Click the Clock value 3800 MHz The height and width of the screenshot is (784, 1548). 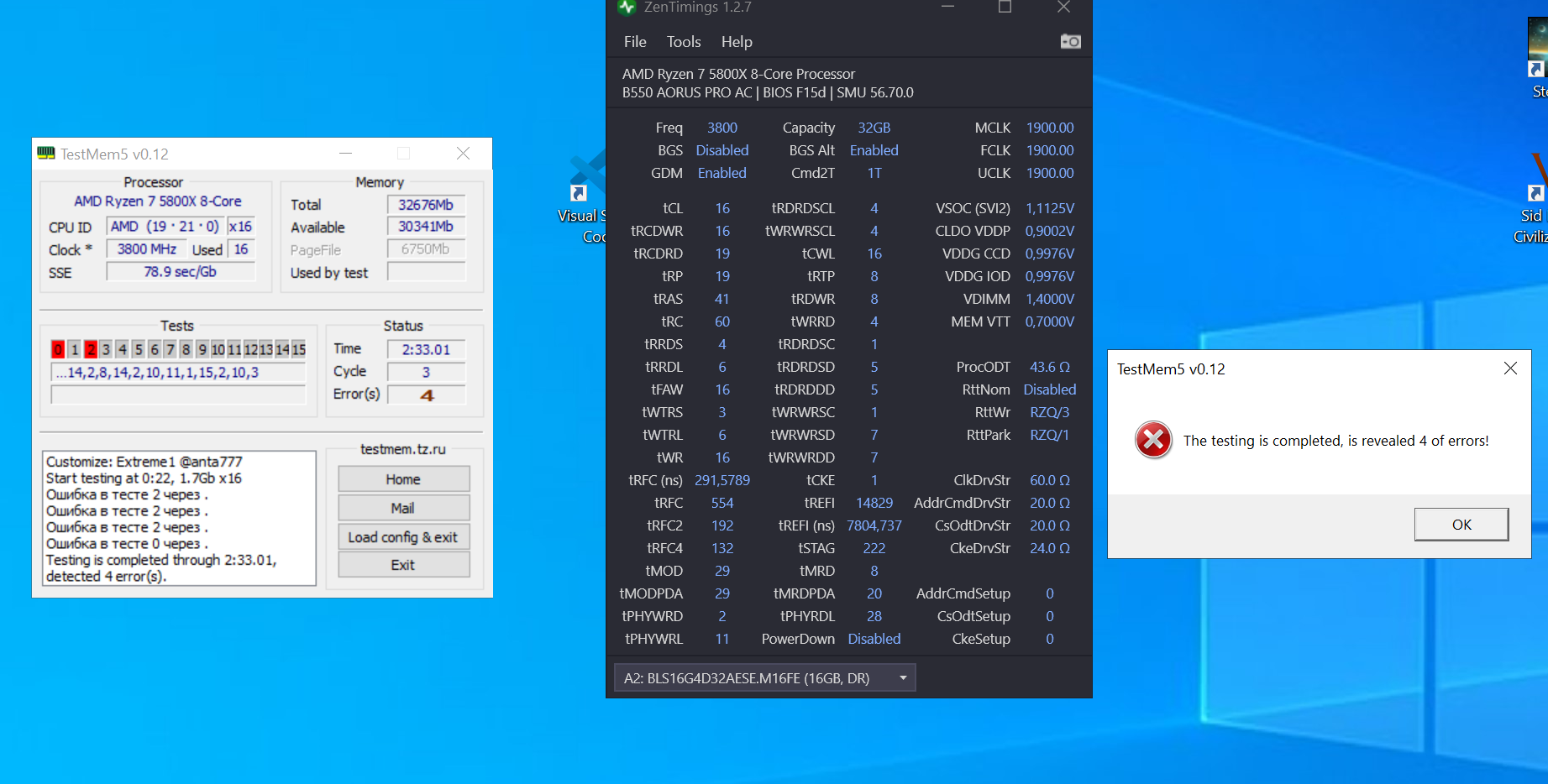point(147,249)
